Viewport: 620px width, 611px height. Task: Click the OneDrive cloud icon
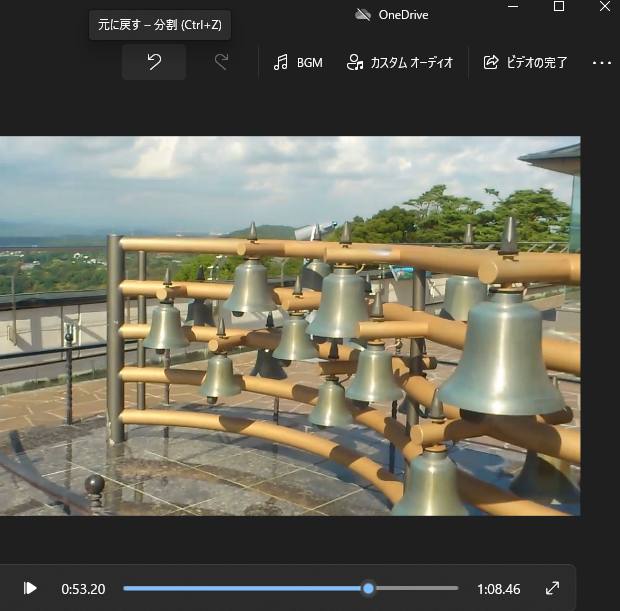364,14
